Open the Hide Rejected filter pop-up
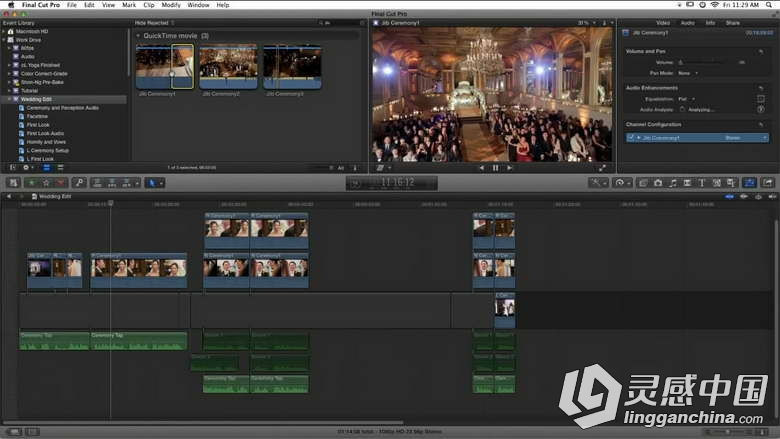 [x=154, y=23]
